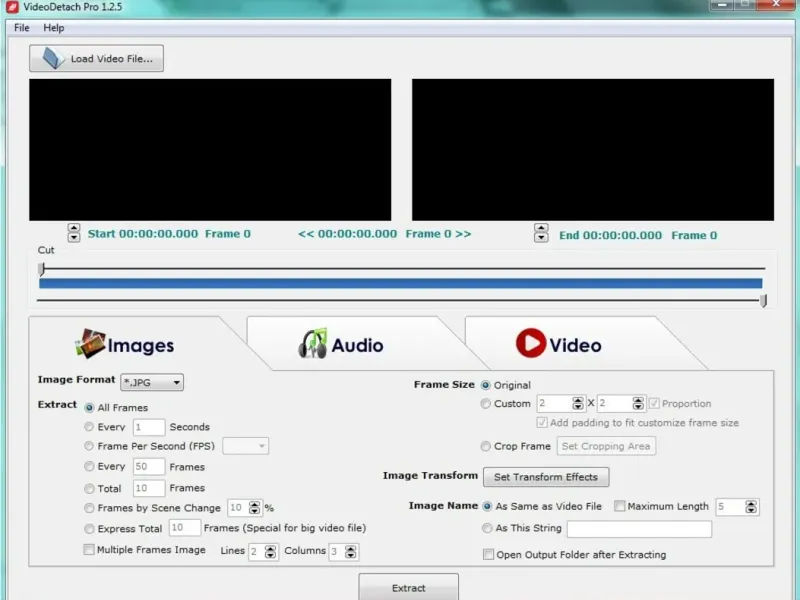
Task: Adjust the Scene Change percent stepper
Action: (x=254, y=508)
